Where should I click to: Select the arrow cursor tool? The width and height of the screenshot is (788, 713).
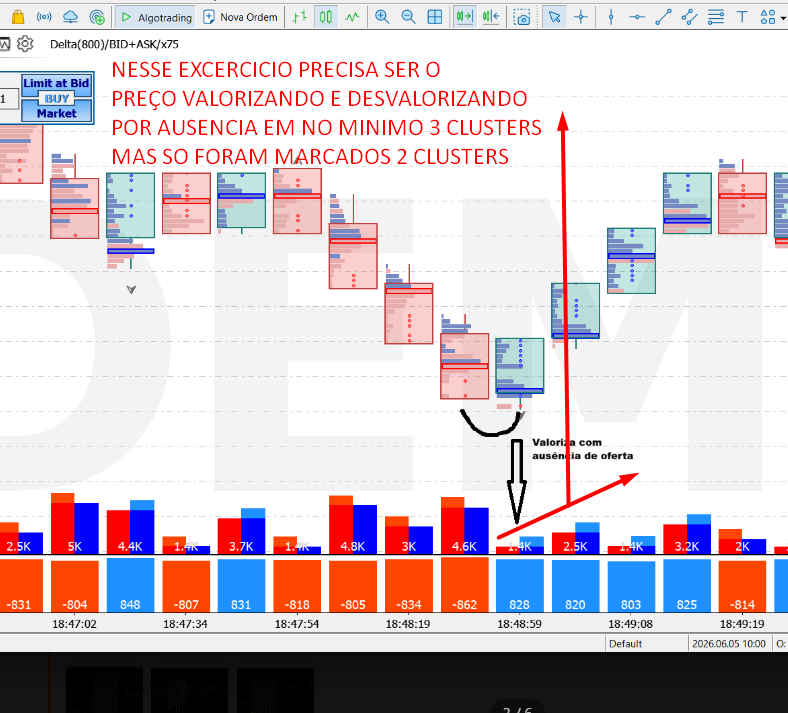click(554, 17)
